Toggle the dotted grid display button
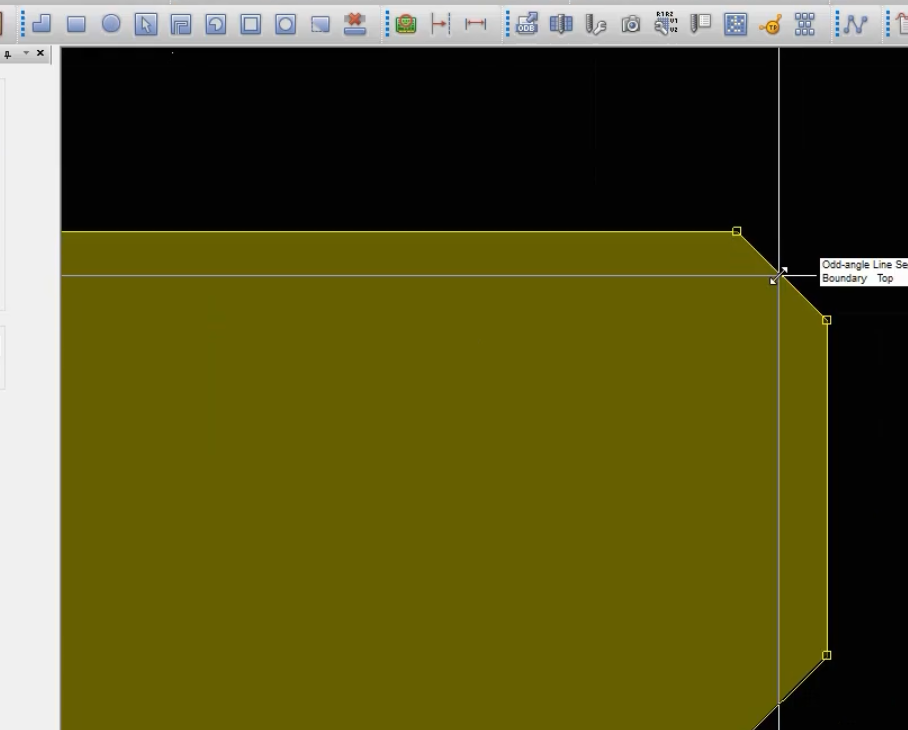This screenshot has height=730, width=908. pyautogui.click(x=735, y=24)
